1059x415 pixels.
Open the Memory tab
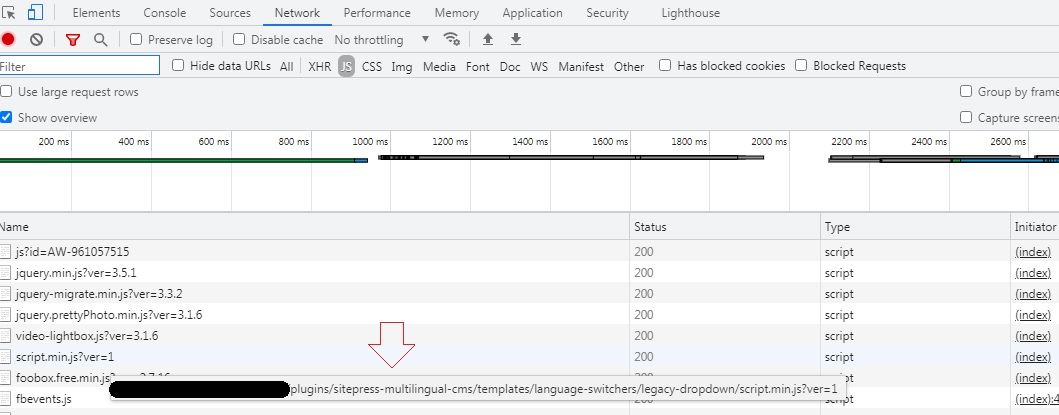[457, 13]
